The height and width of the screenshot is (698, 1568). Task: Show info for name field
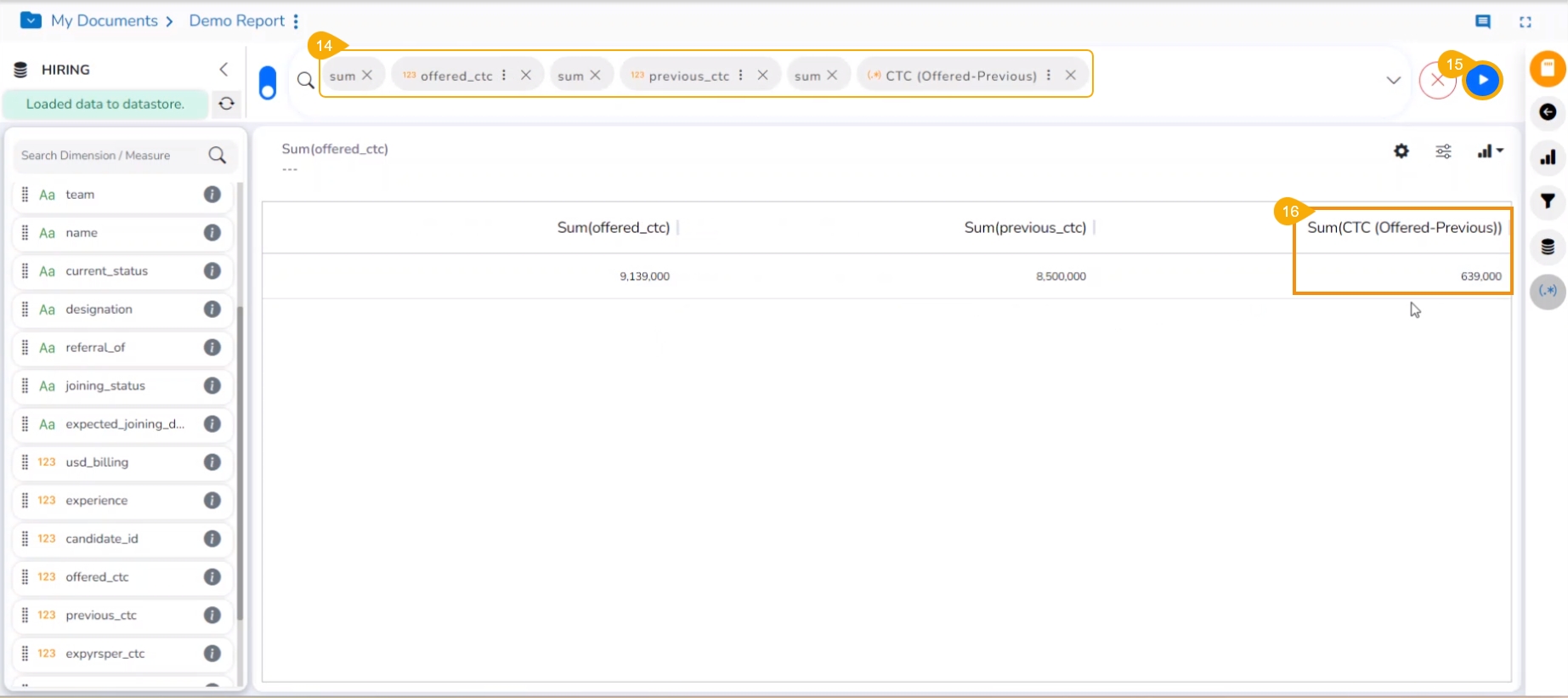[x=212, y=233]
